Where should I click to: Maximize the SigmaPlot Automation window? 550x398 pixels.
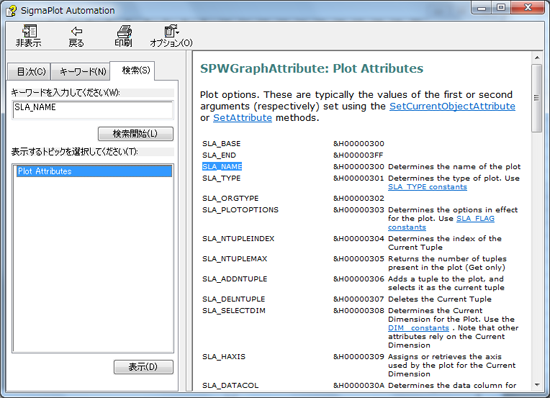click(x=501, y=8)
